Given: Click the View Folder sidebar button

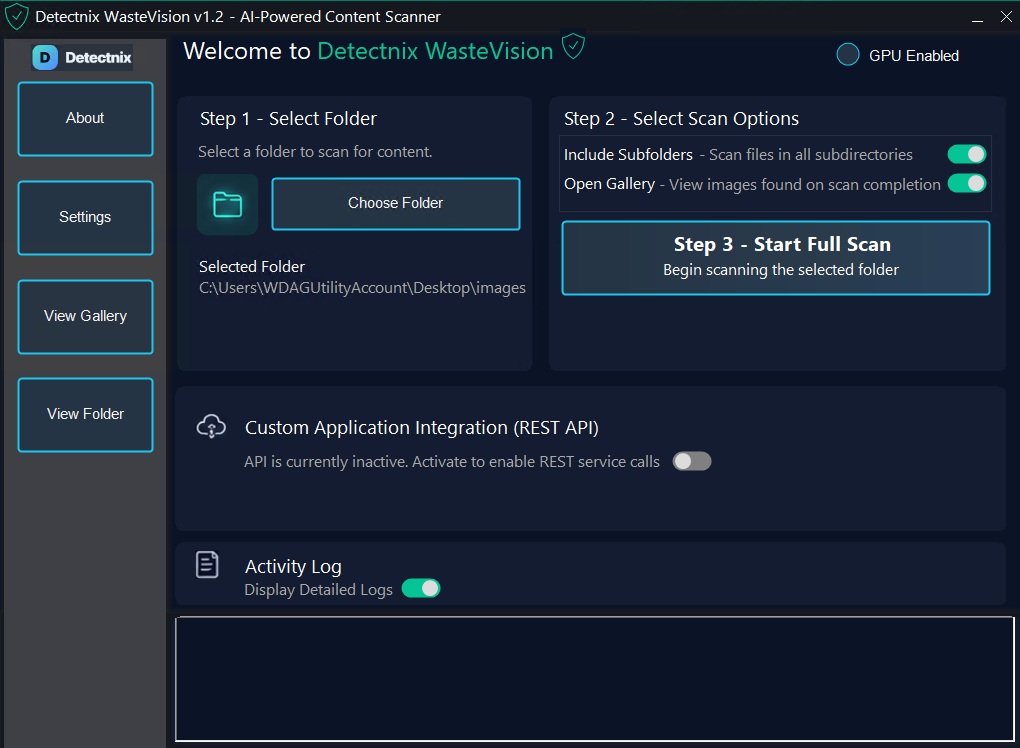Looking at the screenshot, I should click(85, 415).
